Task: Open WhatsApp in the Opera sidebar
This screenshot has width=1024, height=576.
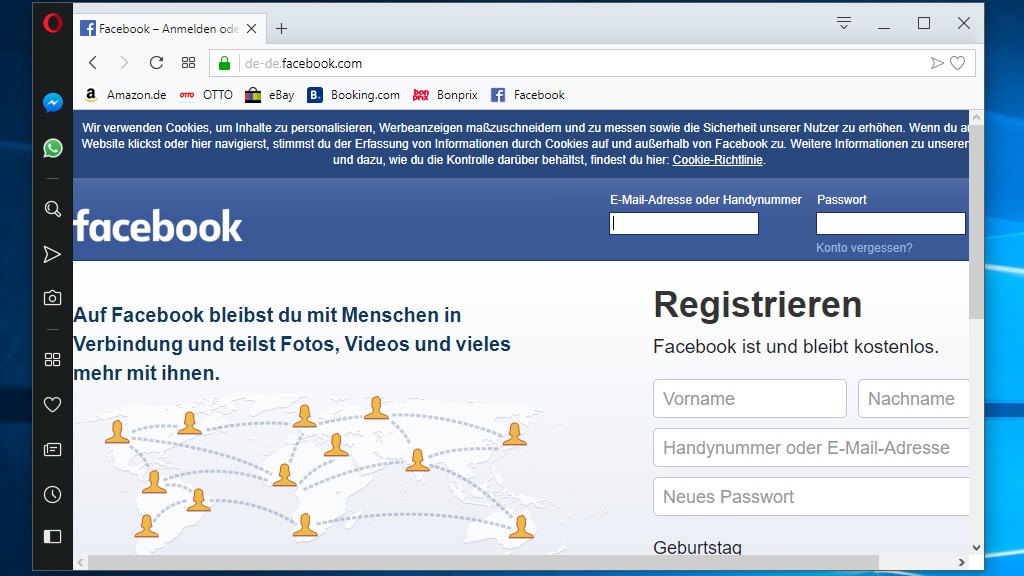Action: tap(53, 148)
